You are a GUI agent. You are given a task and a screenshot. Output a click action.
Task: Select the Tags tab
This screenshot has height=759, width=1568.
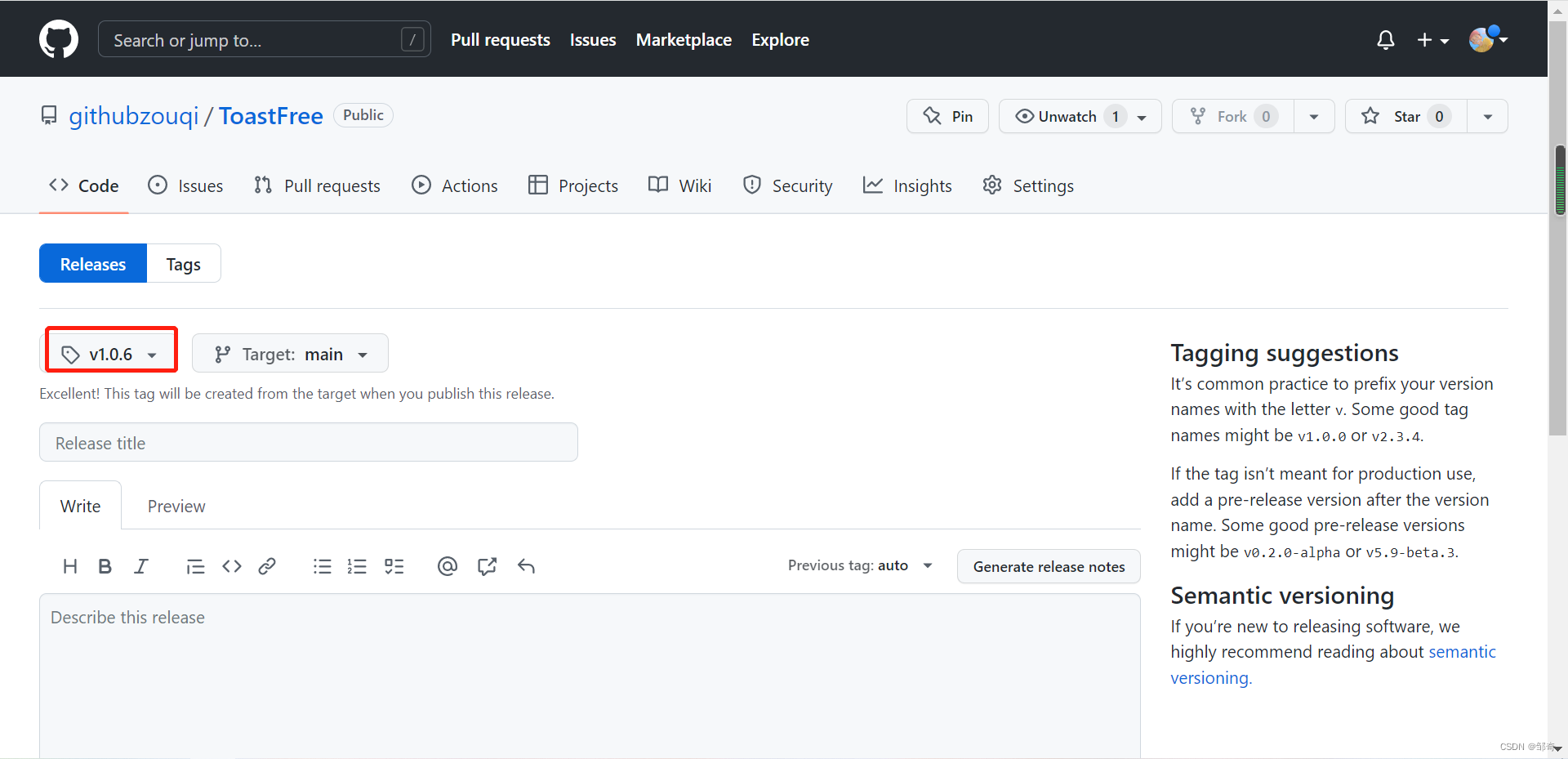184,263
